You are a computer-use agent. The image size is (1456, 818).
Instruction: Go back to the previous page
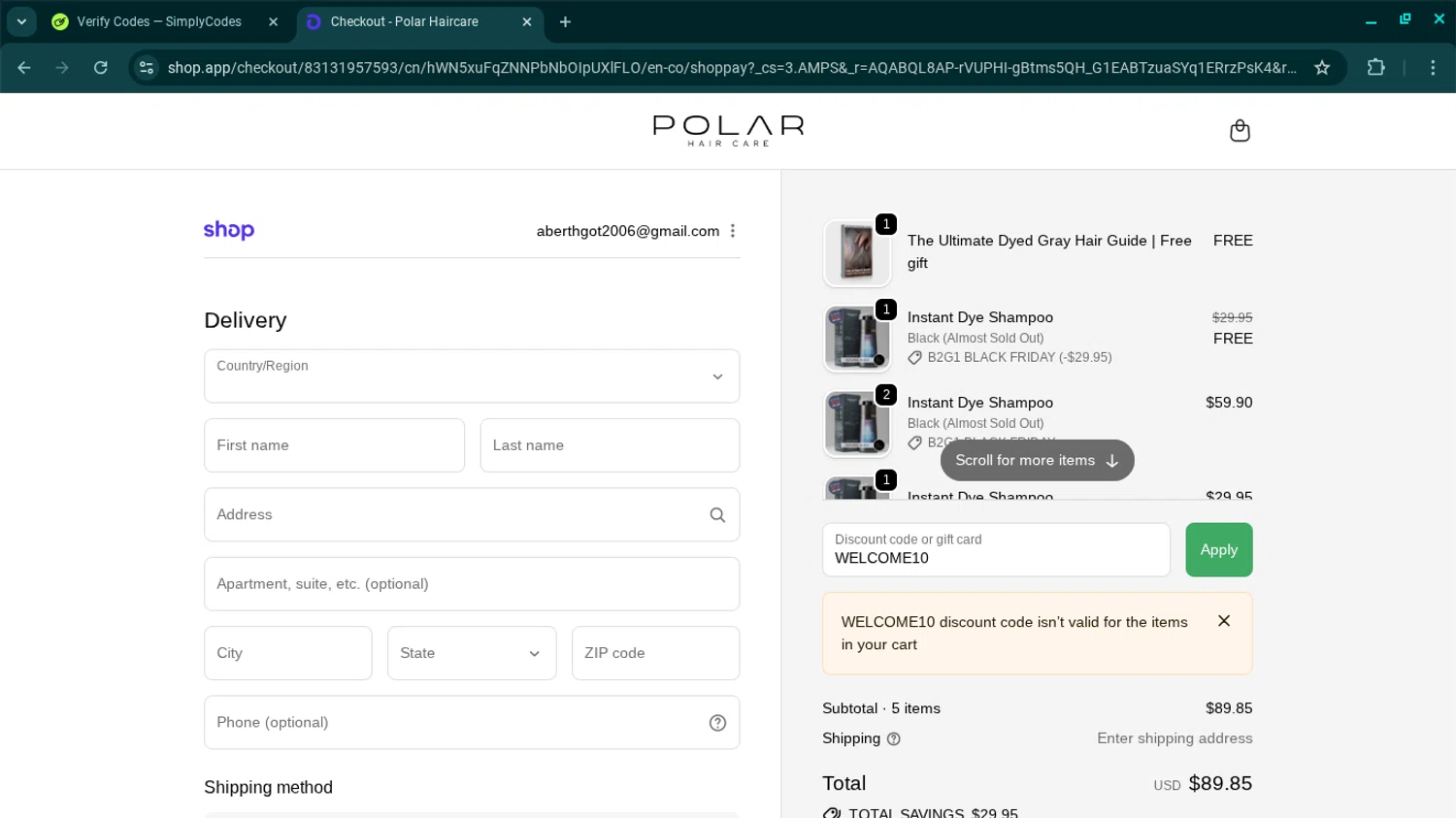[24, 68]
